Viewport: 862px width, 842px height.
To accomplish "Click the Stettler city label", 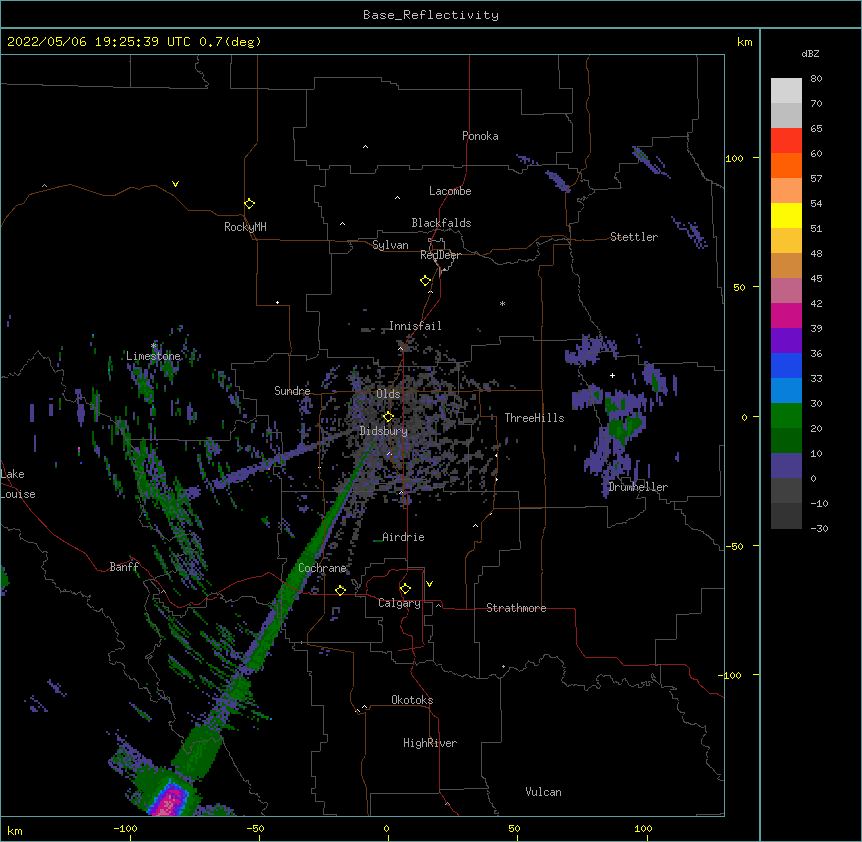I will pos(634,237).
